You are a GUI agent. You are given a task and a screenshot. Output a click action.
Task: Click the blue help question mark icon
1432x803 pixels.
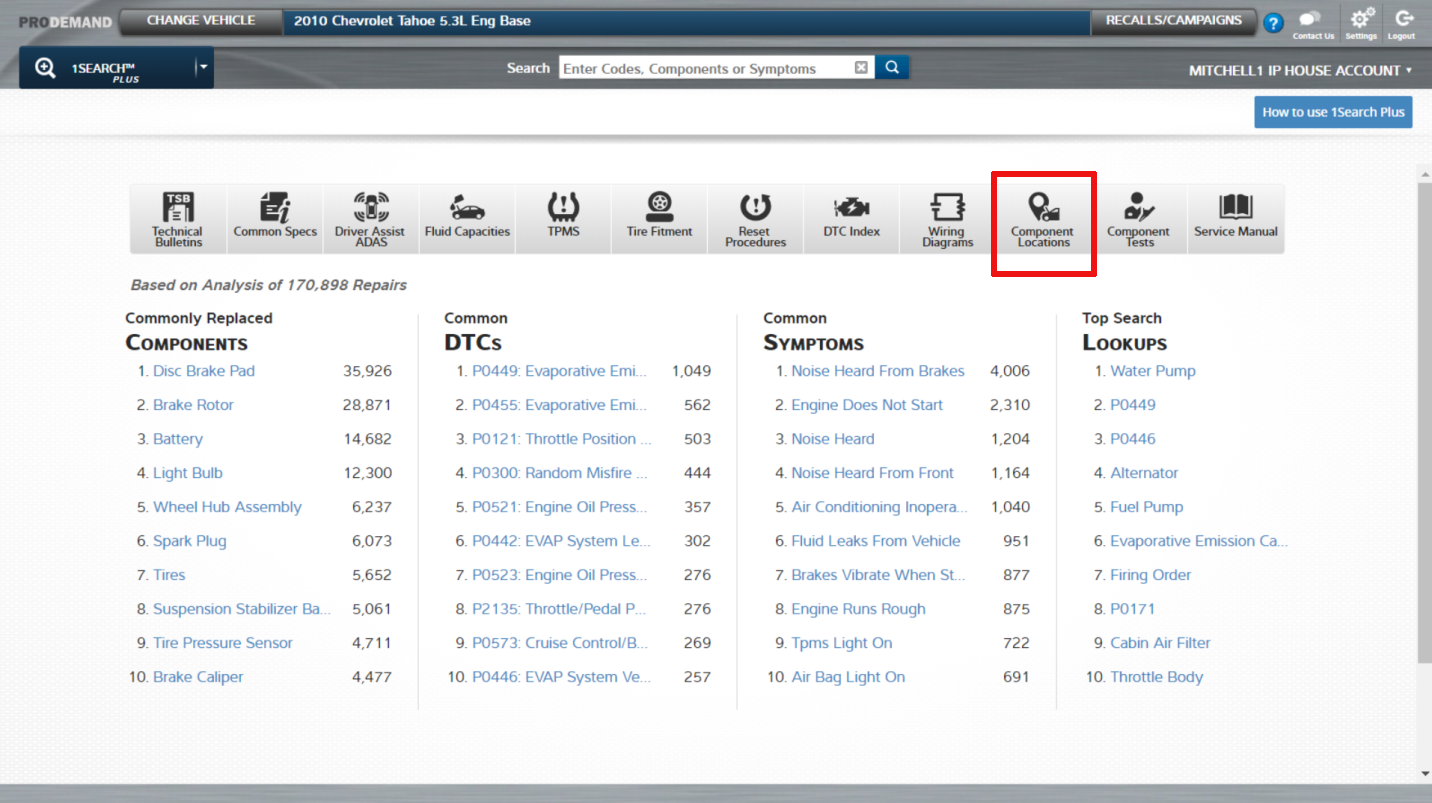pyautogui.click(x=1273, y=23)
